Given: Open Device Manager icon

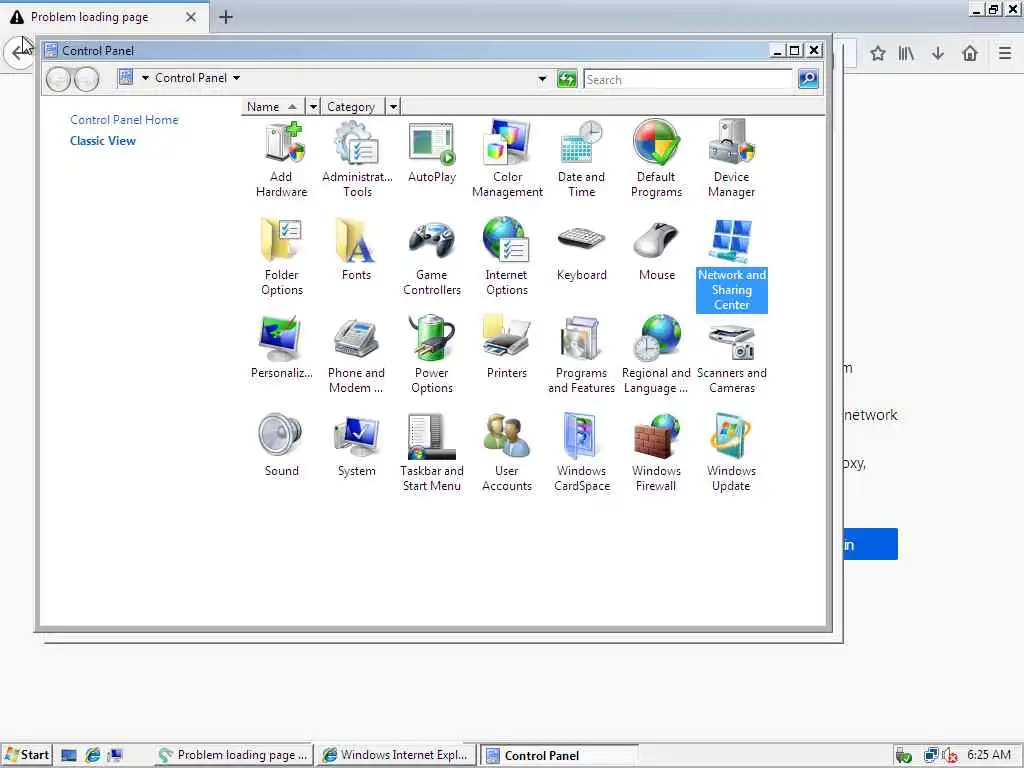Looking at the screenshot, I should point(731,159).
